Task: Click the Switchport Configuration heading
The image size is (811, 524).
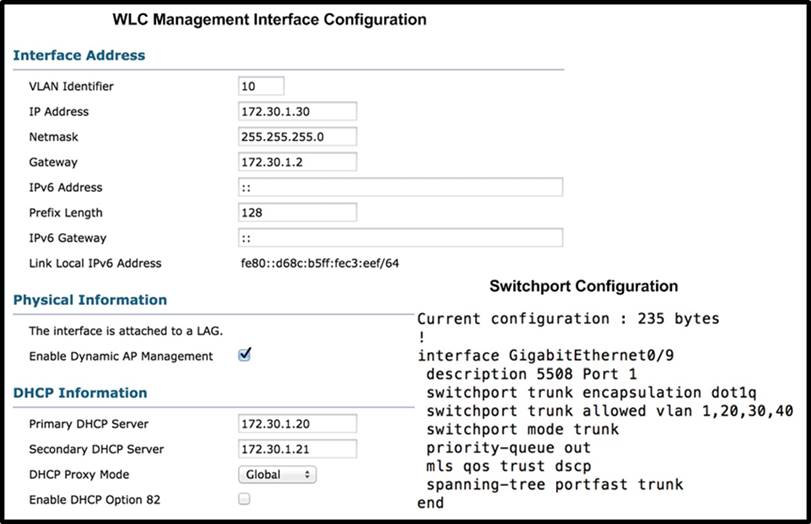Action: 583,287
